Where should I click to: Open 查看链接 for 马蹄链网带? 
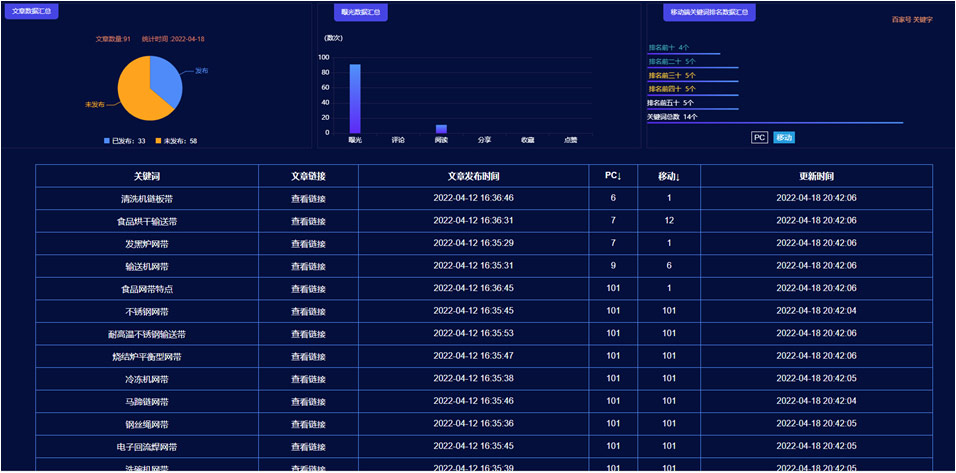pyautogui.click(x=308, y=401)
